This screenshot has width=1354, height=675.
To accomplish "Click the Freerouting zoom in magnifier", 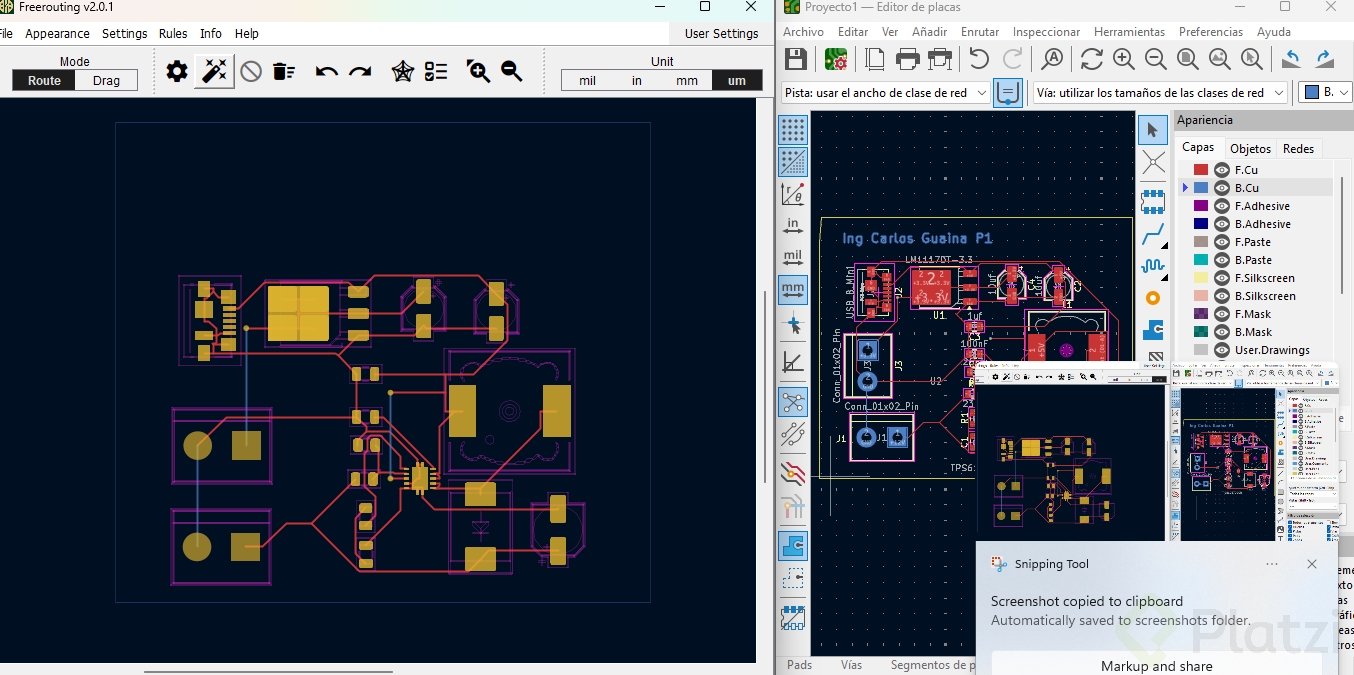I will click(x=478, y=71).
